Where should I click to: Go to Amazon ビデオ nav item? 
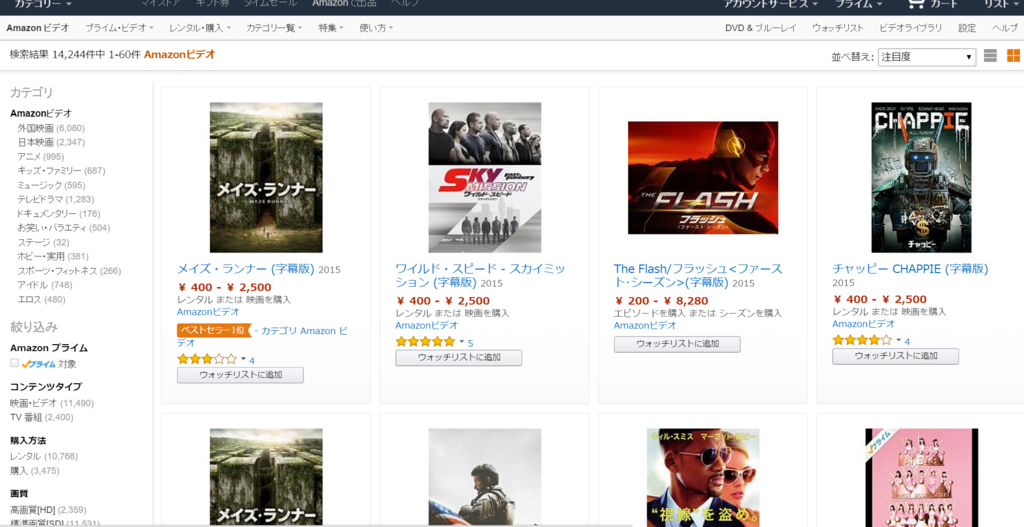[38, 28]
